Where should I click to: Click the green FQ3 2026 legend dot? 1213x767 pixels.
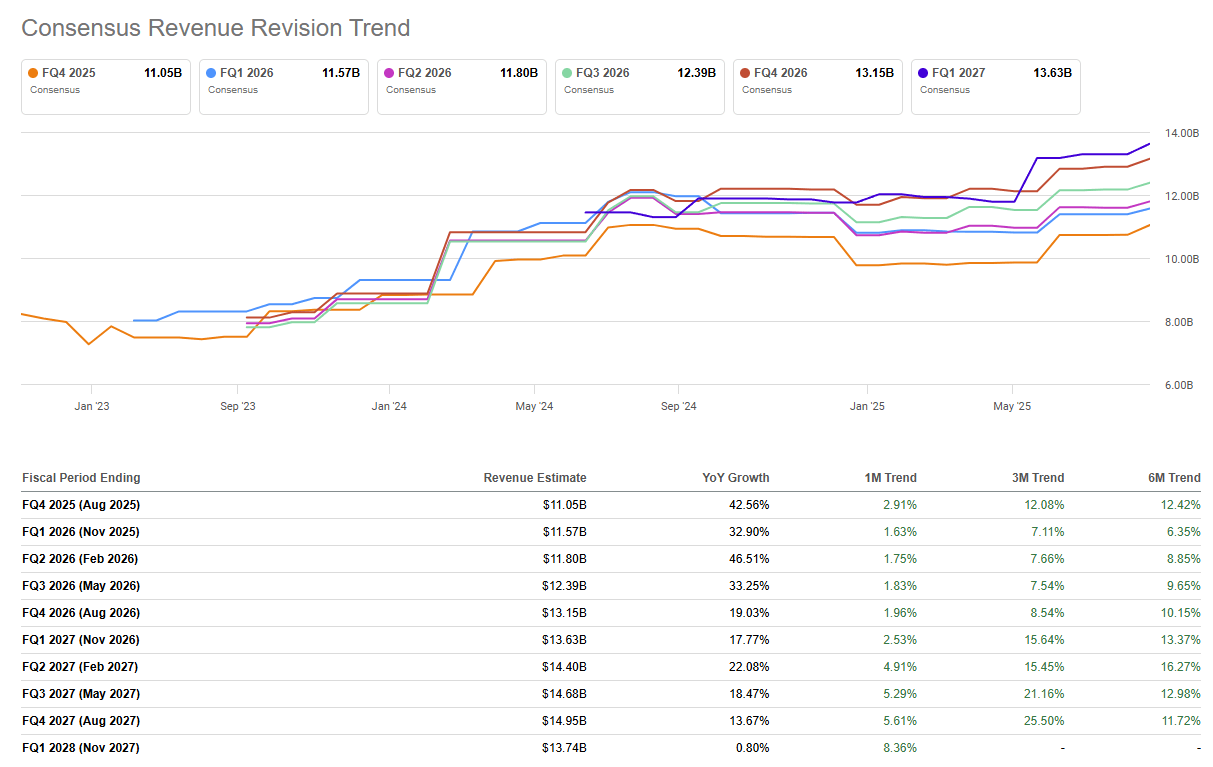pyautogui.click(x=567, y=73)
